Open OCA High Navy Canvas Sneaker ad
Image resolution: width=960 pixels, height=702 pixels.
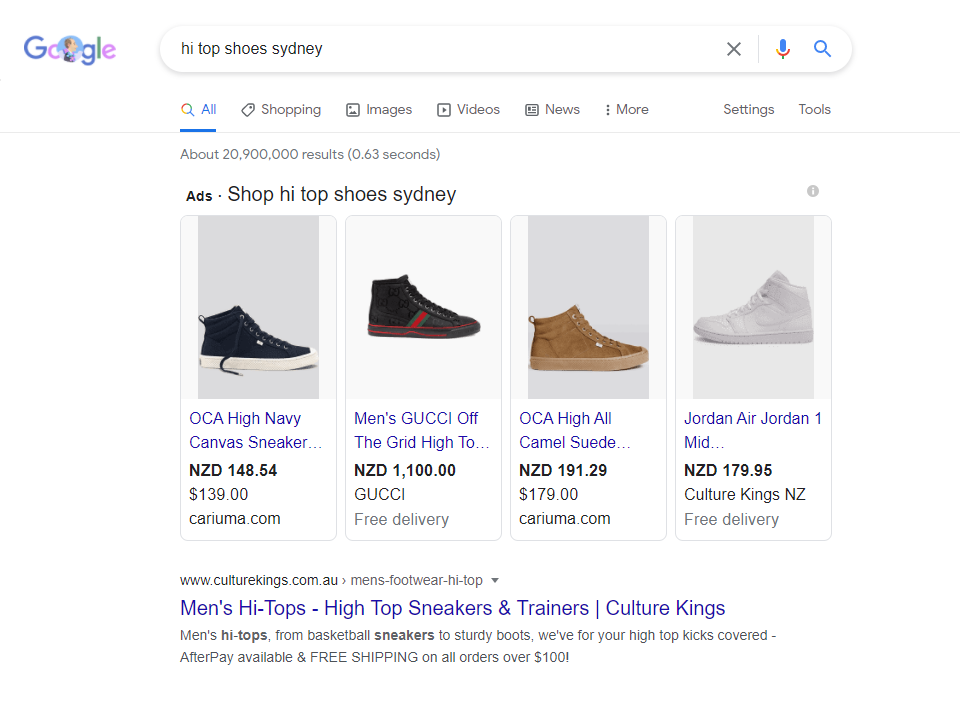tap(255, 430)
